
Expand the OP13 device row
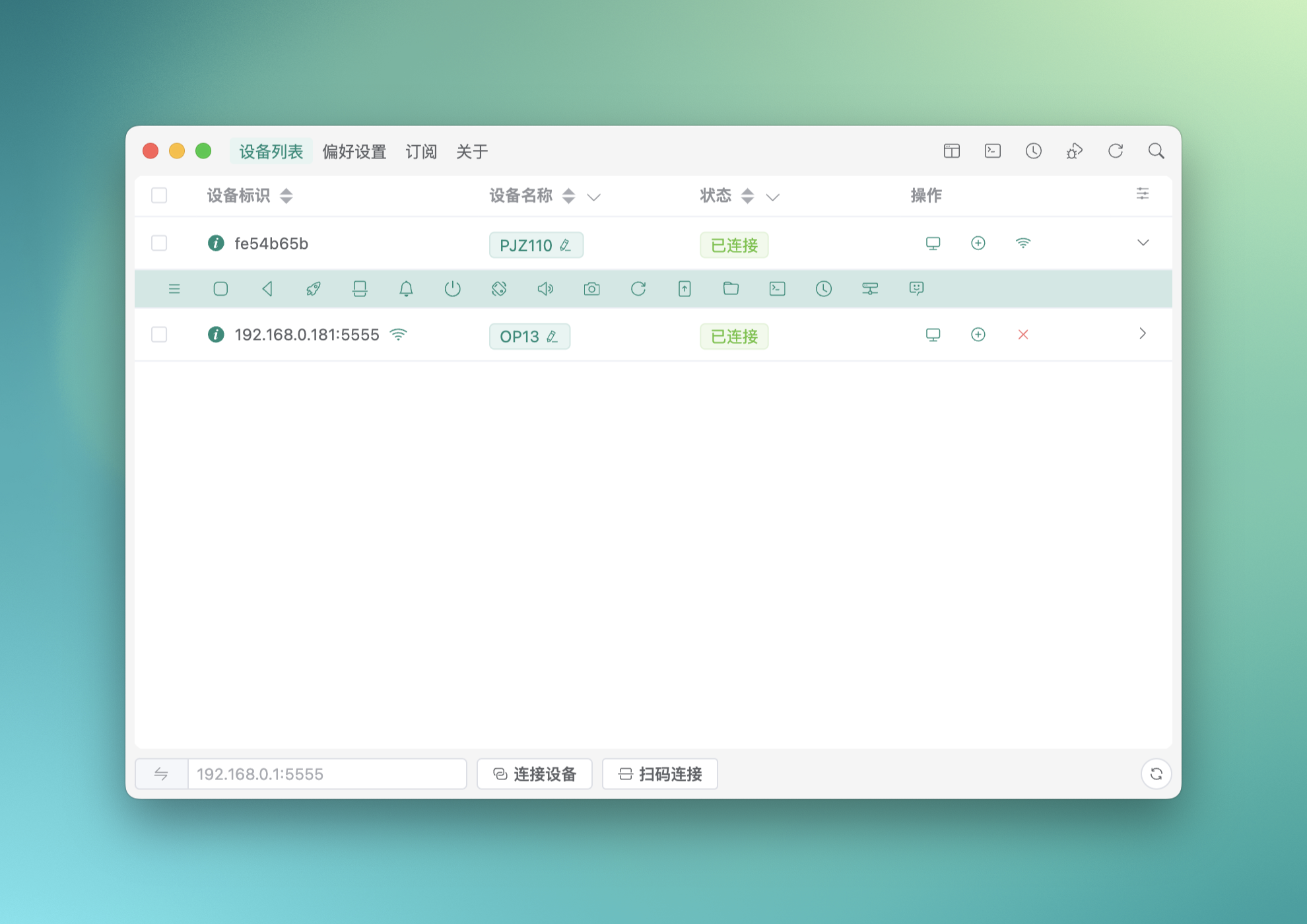pos(1143,334)
